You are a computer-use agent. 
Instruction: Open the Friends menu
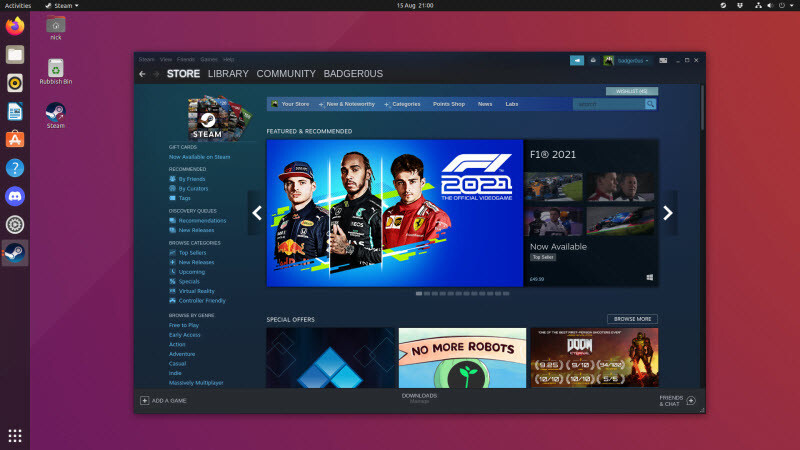186,60
